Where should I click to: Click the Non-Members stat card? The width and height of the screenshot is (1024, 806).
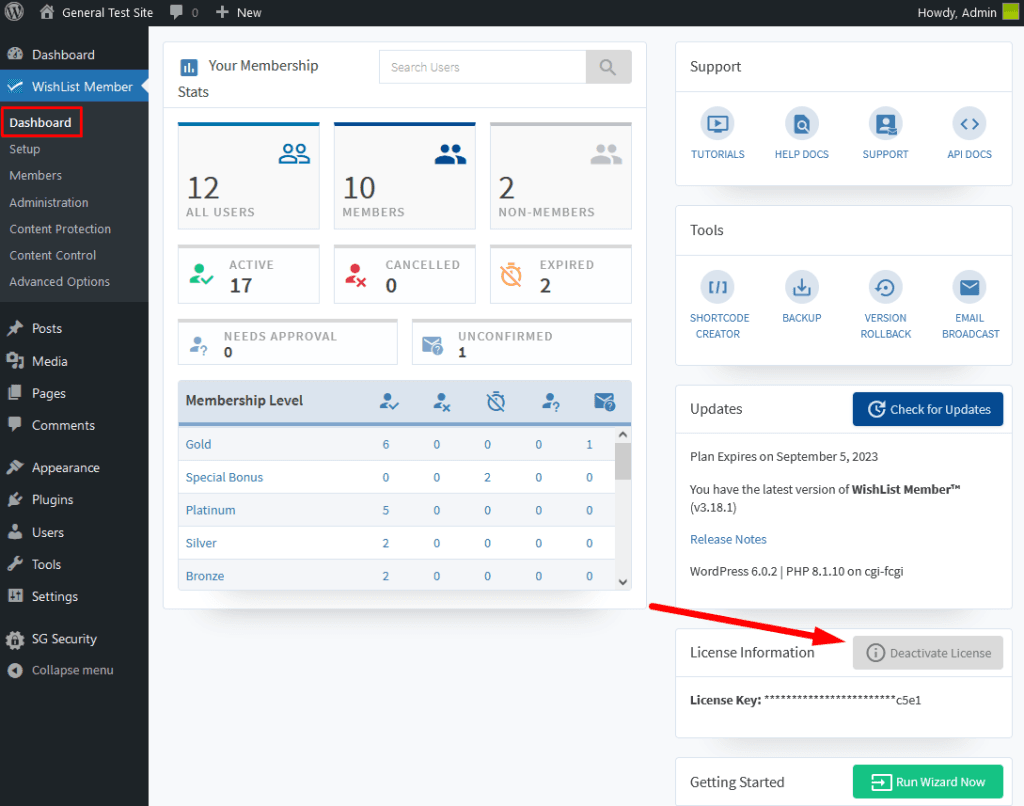click(x=560, y=176)
